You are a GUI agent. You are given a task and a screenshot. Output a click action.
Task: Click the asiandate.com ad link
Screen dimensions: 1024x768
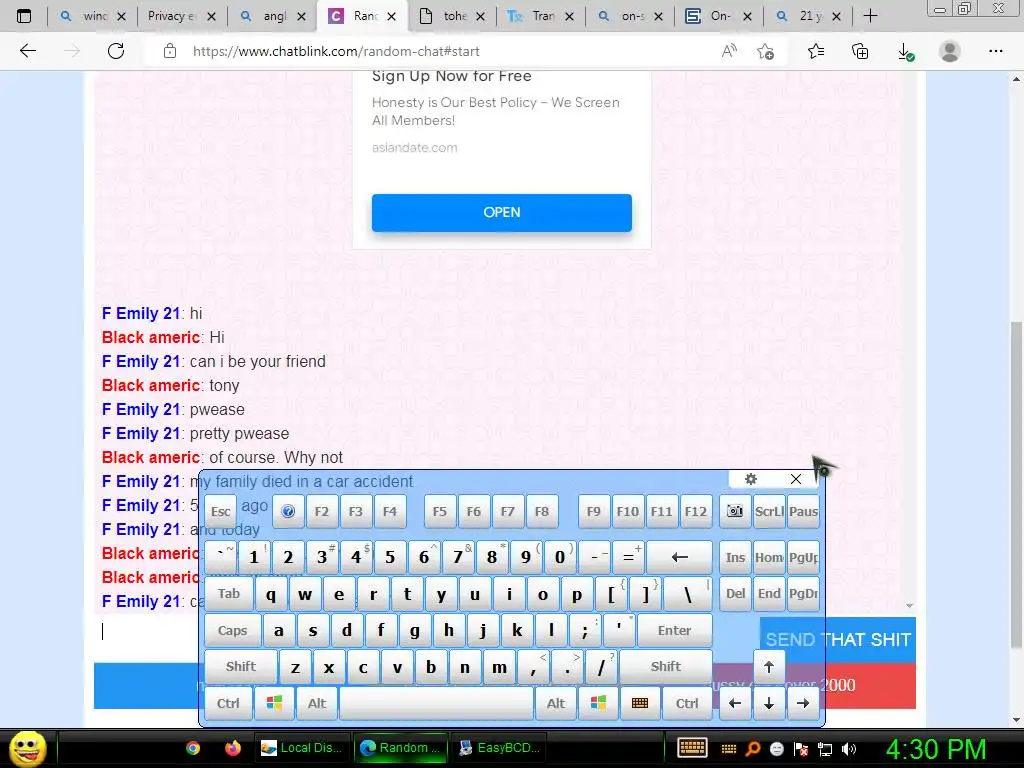(x=415, y=148)
